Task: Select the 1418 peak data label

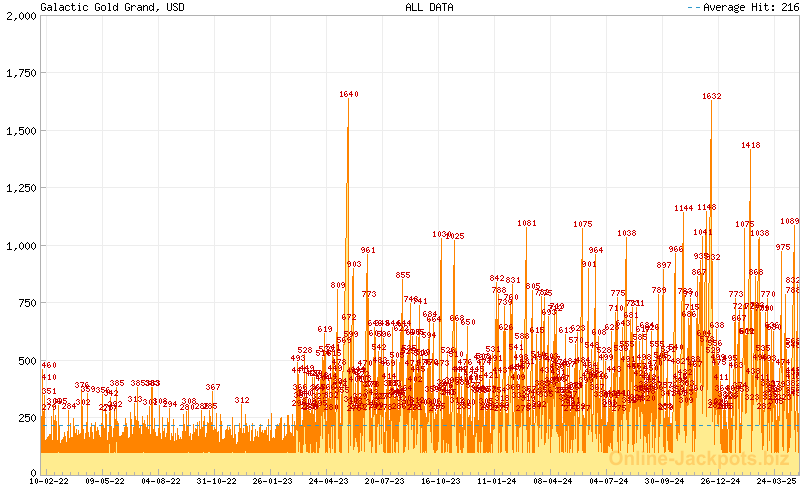Action: click(751, 146)
